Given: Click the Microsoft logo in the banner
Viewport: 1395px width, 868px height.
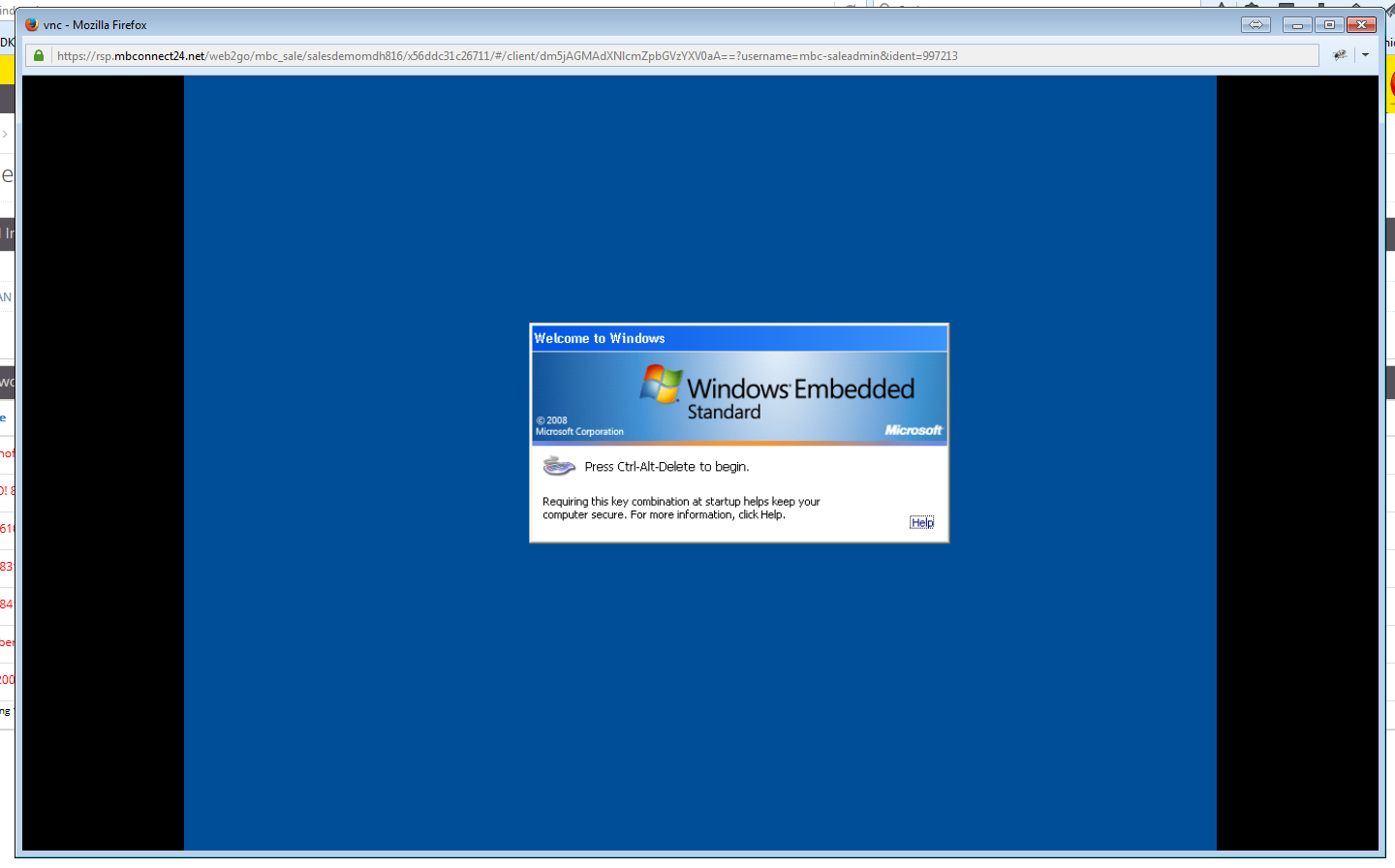Looking at the screenshot, I should tap(913, 430).
